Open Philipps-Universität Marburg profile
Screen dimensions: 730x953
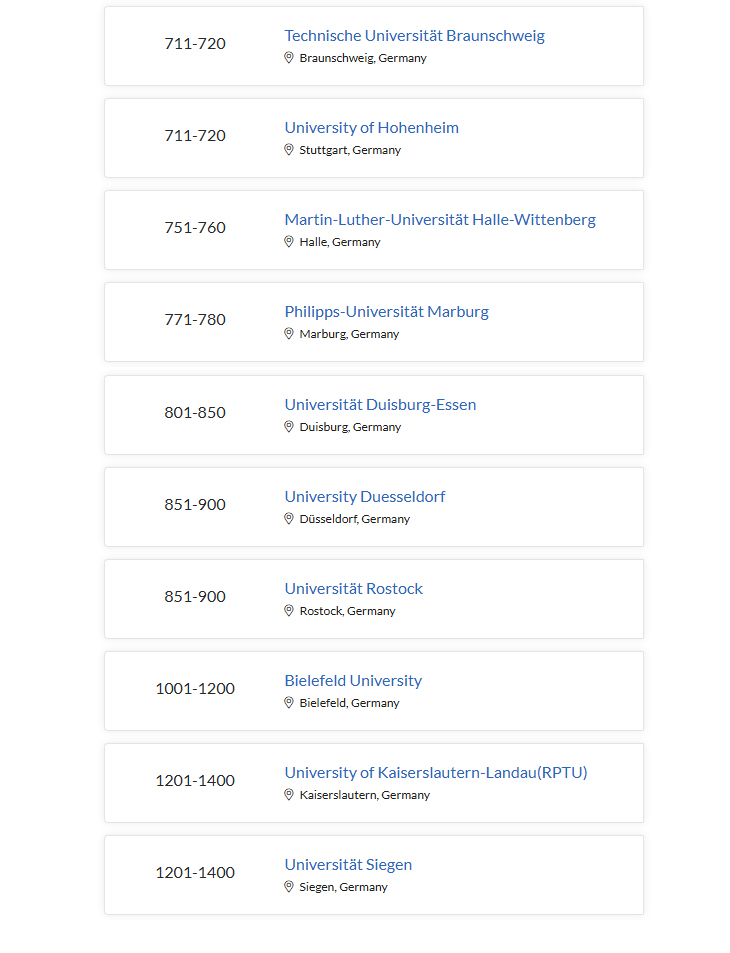tap(386, 312)
